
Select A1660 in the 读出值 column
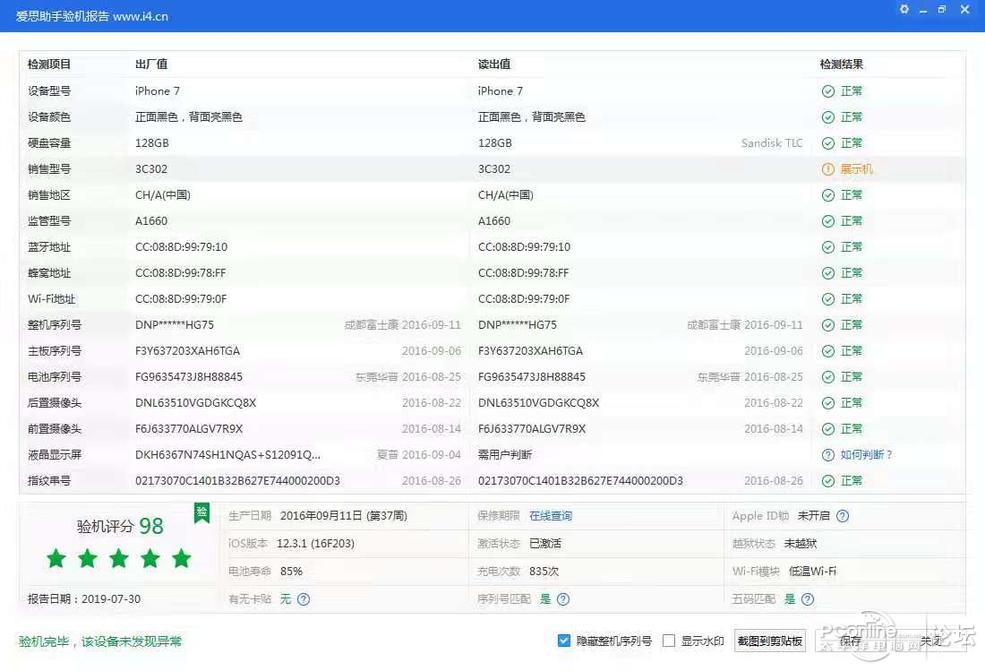494,221
